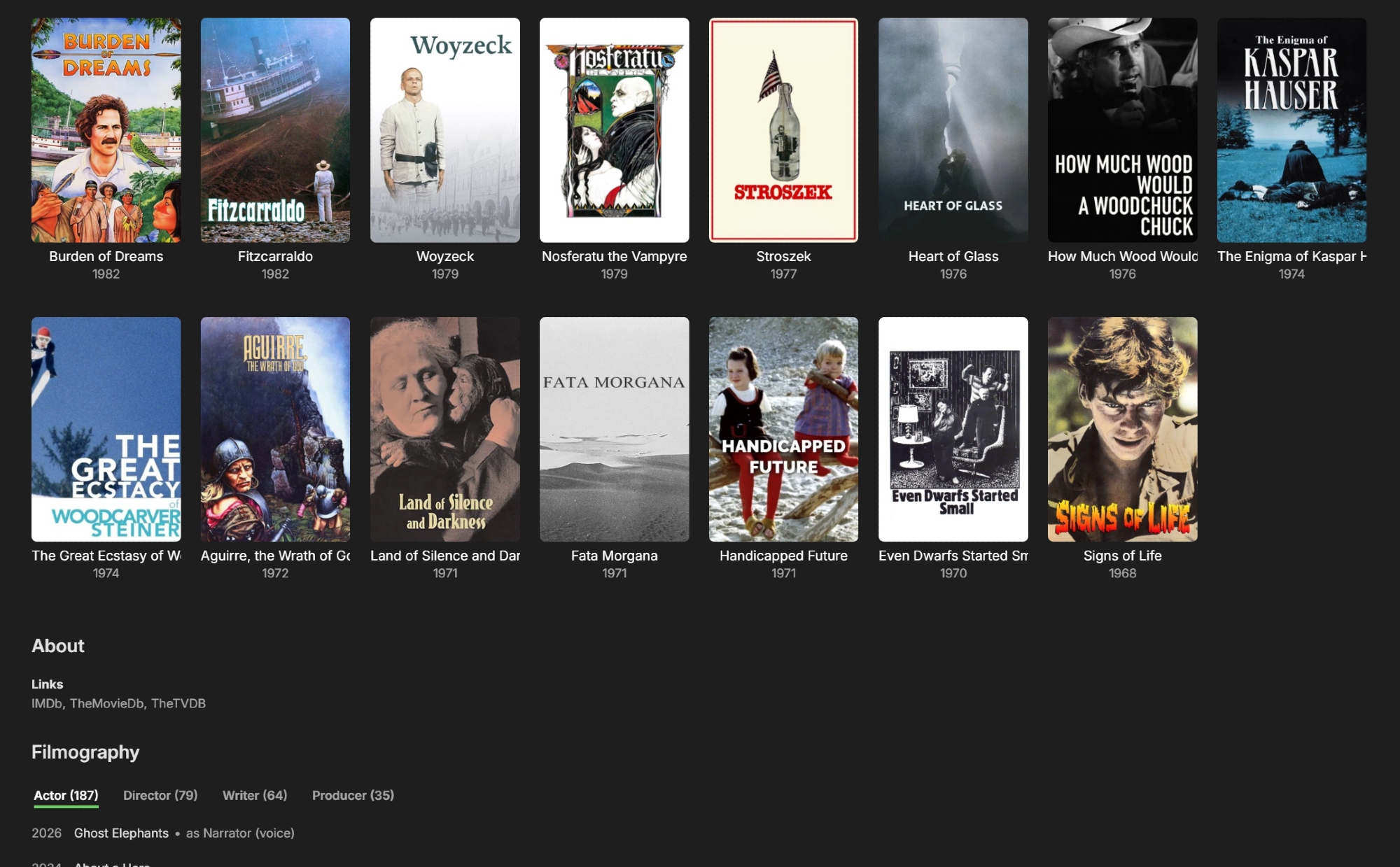1400x867 pixels.
Task: Open the Kaspar Hauser poster
Action: click(x=1291, y=130)
